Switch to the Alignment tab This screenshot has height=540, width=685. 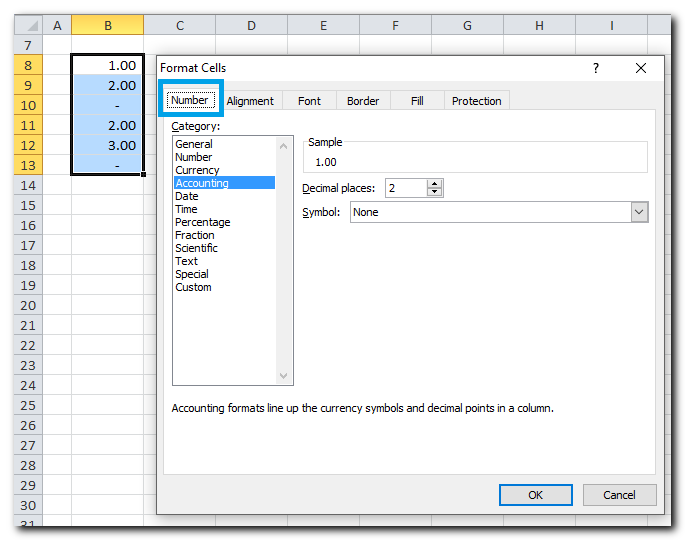[250, 101]
